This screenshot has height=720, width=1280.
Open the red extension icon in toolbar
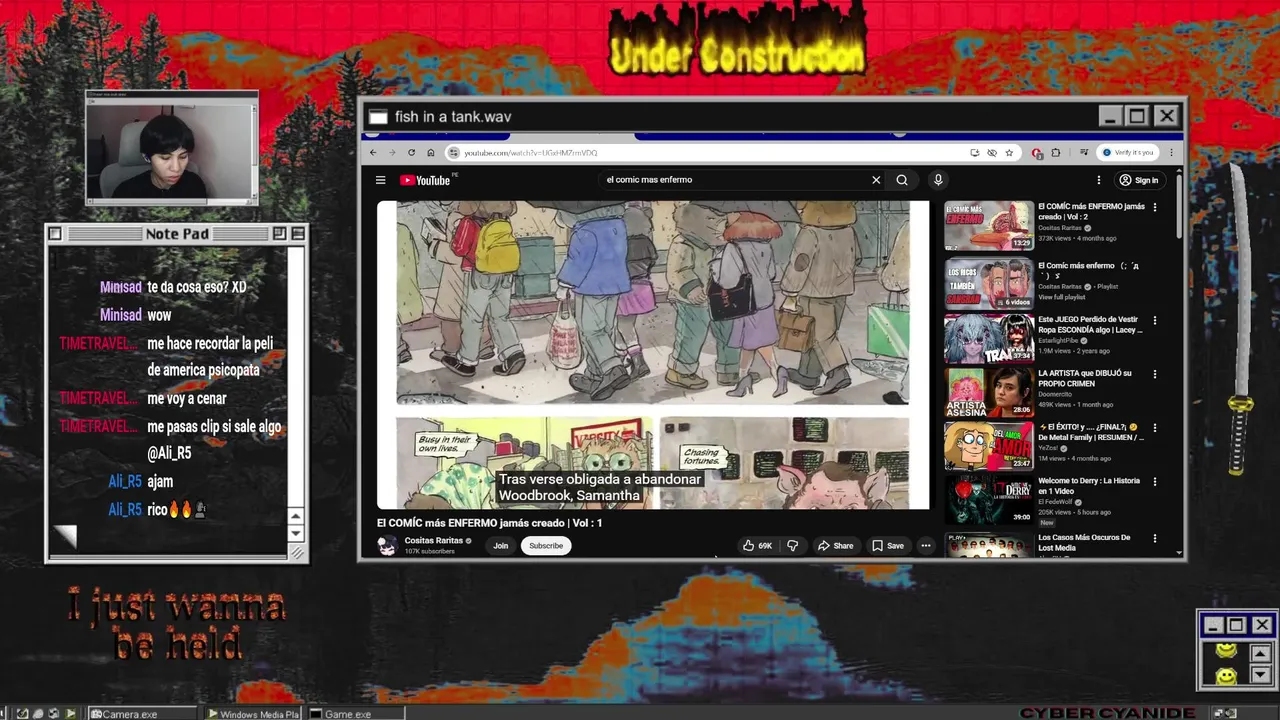point(1037,153)
